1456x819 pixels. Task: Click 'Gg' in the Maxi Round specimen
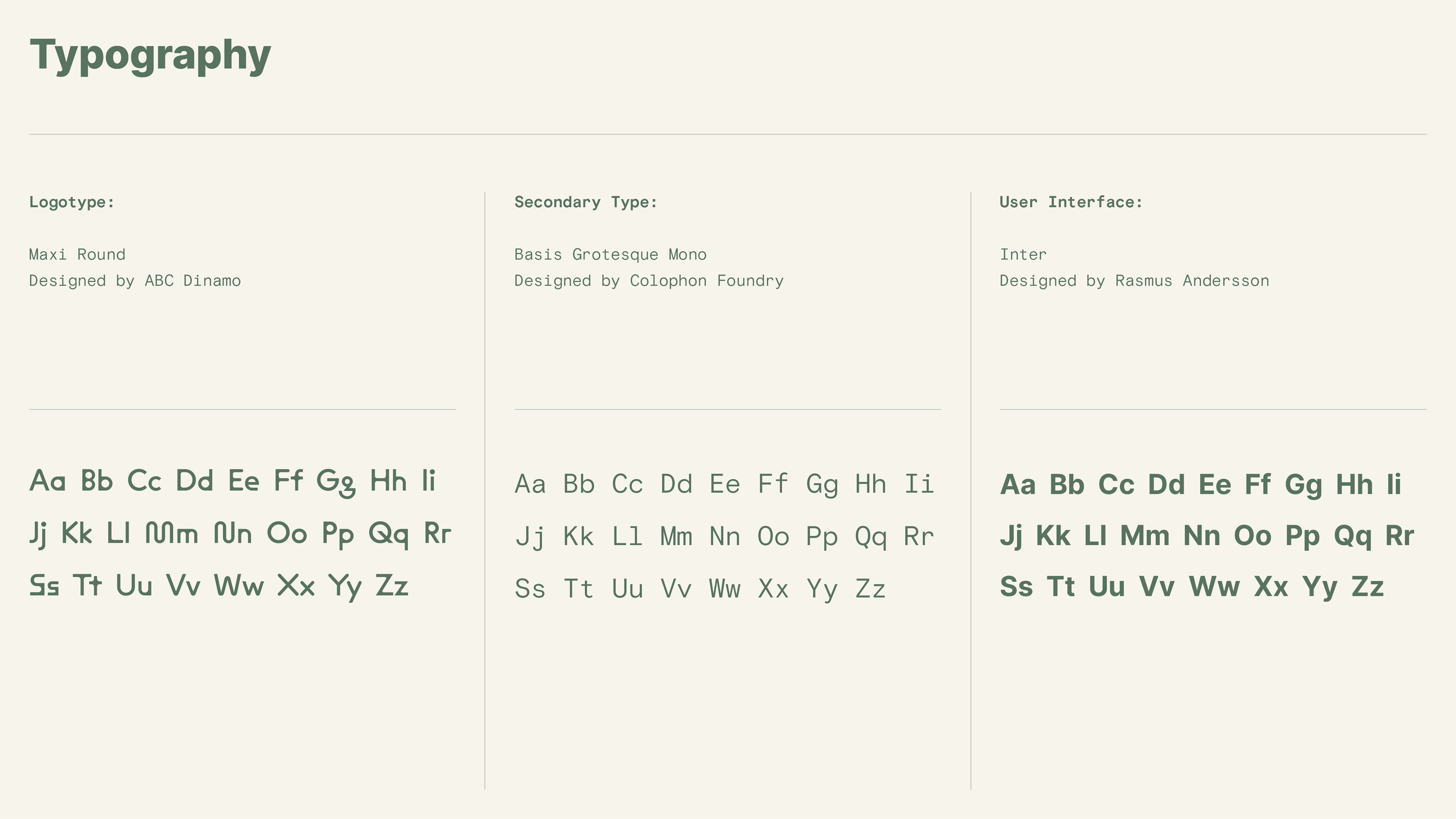(x=336, y=483)
